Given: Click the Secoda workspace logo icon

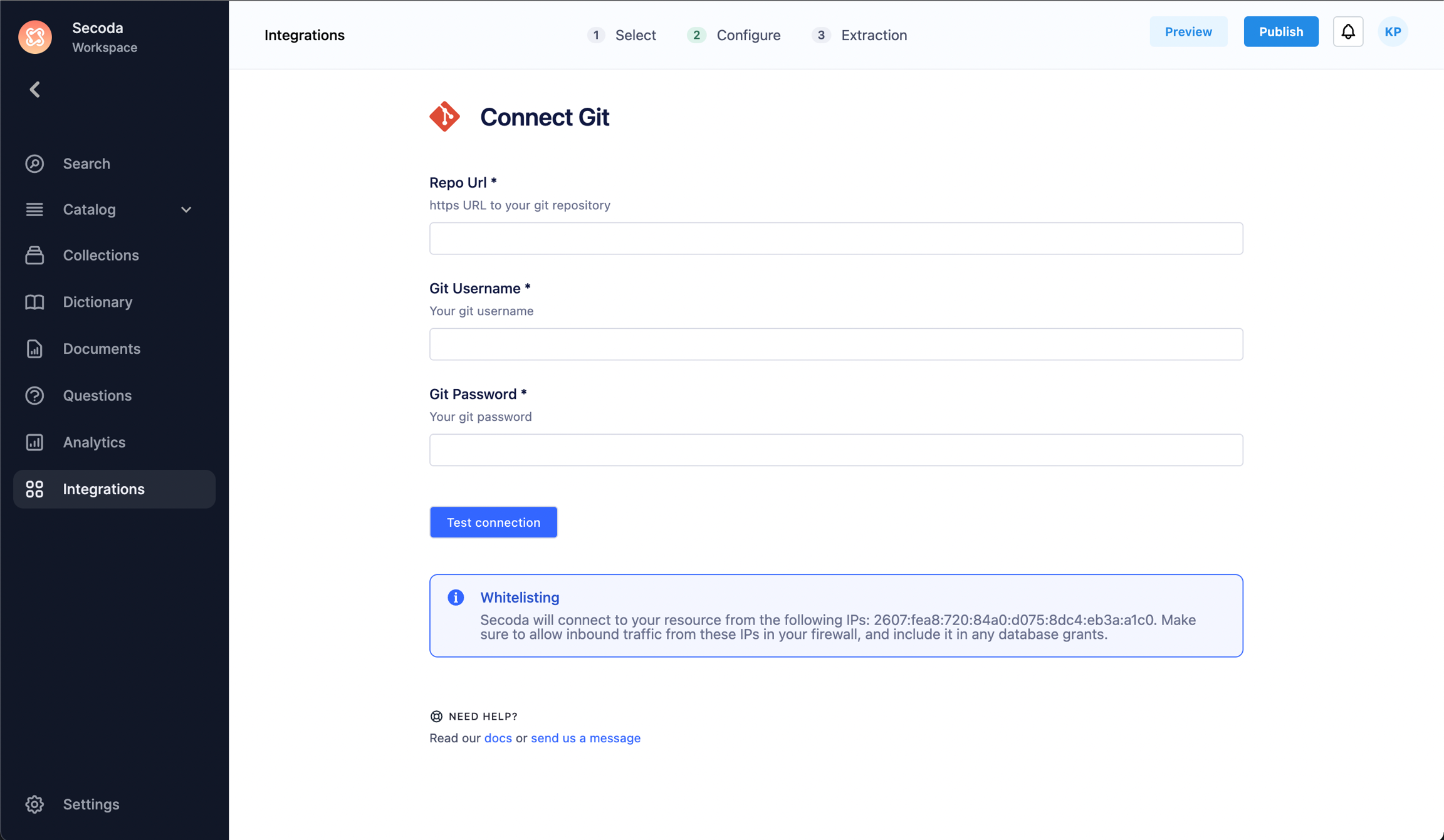Looking at the screenshot, I should point(35,37).
